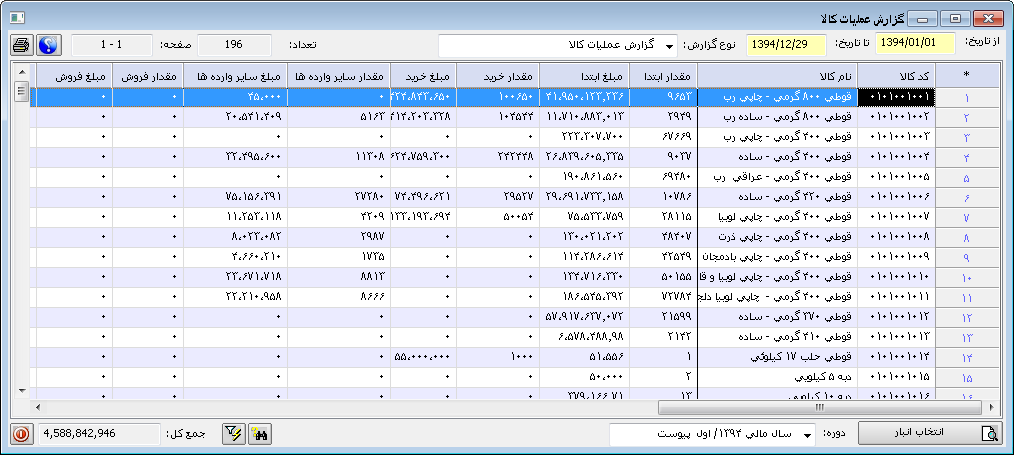
Task: Click the lightning filter icon
Action: pos(234,434)
